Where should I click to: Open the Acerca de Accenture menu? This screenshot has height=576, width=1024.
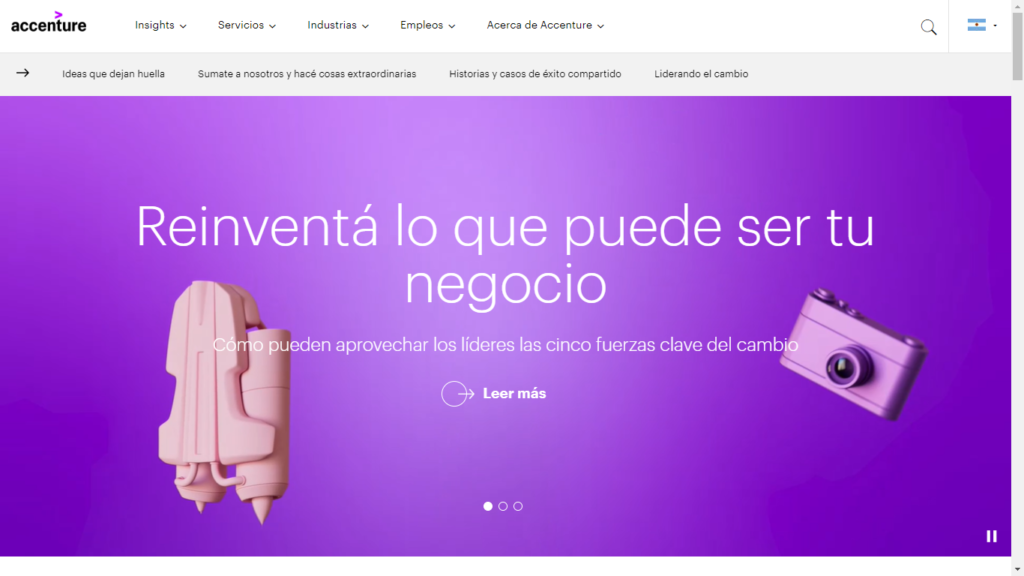[545, 25]
